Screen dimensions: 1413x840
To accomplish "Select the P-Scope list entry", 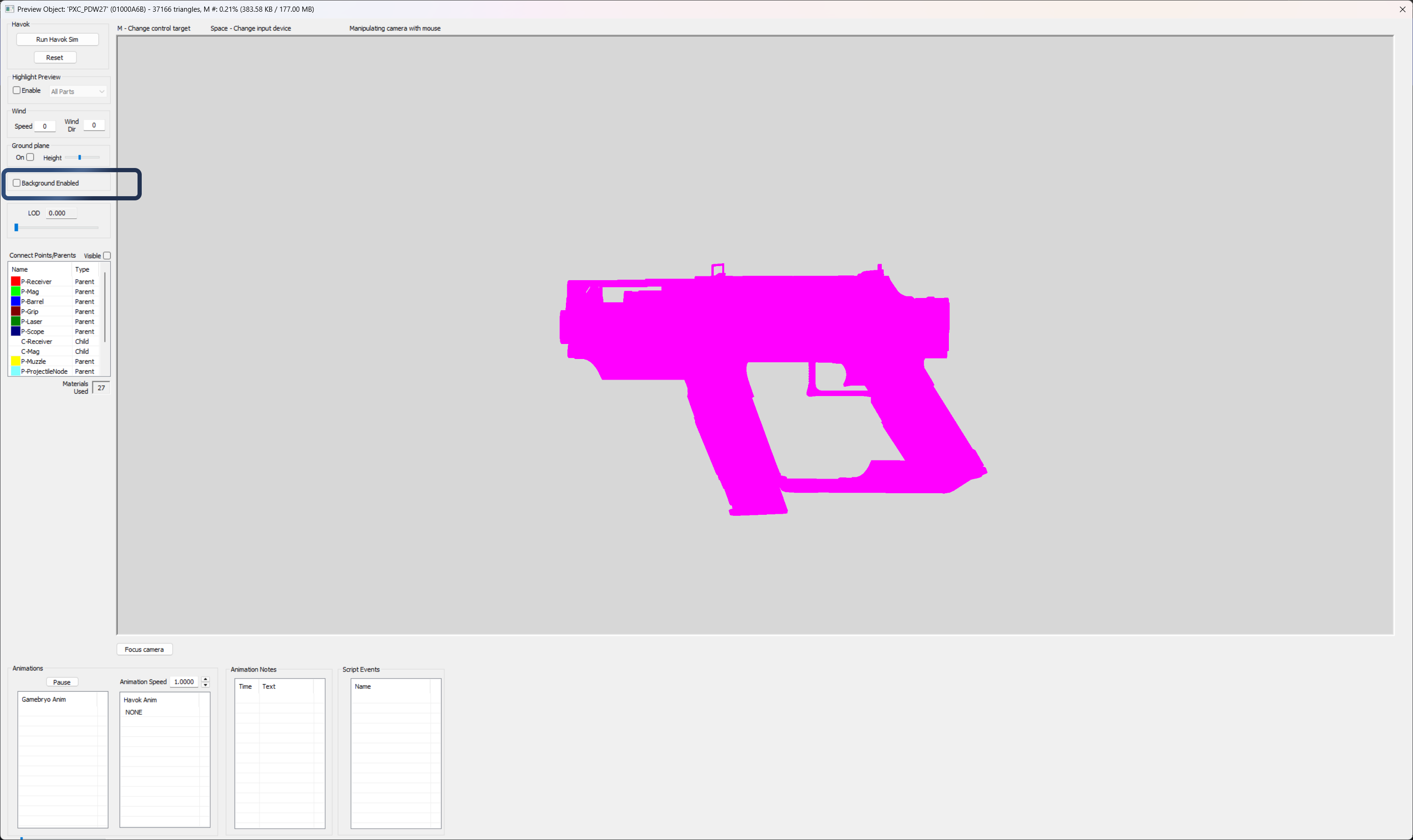I will point(55,332).
